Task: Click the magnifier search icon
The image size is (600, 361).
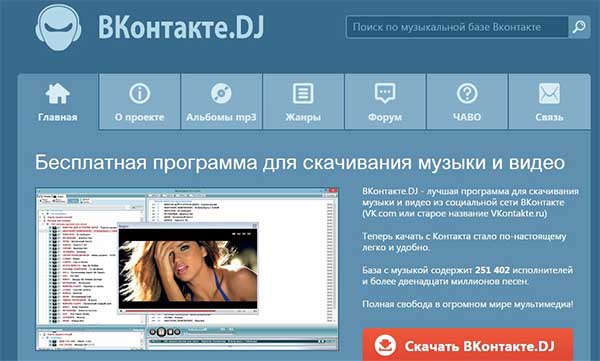Action: point(579,26)
